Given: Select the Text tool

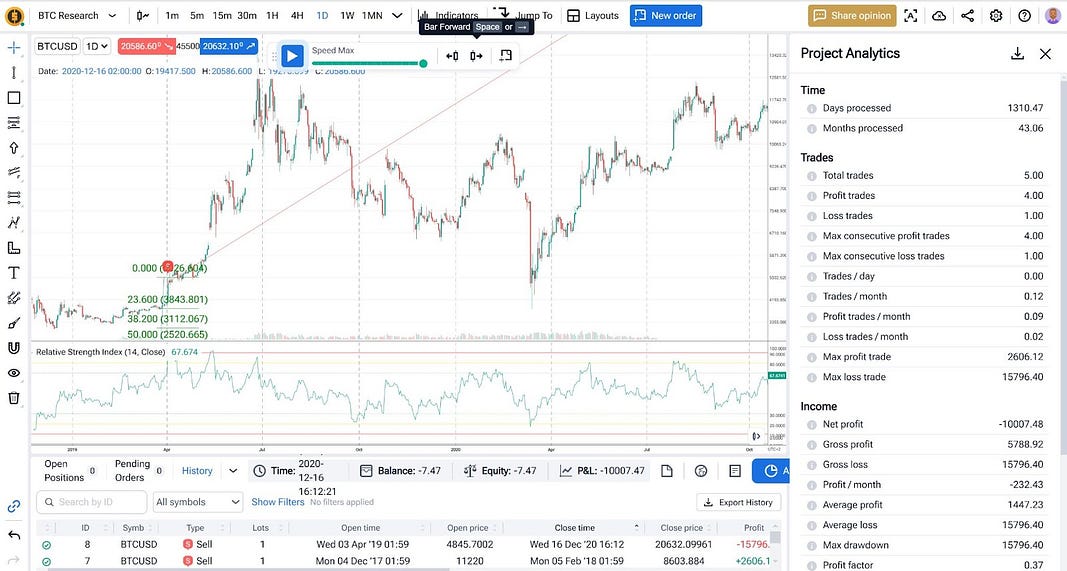Looking at the screenshot, I should click(14, 273).
